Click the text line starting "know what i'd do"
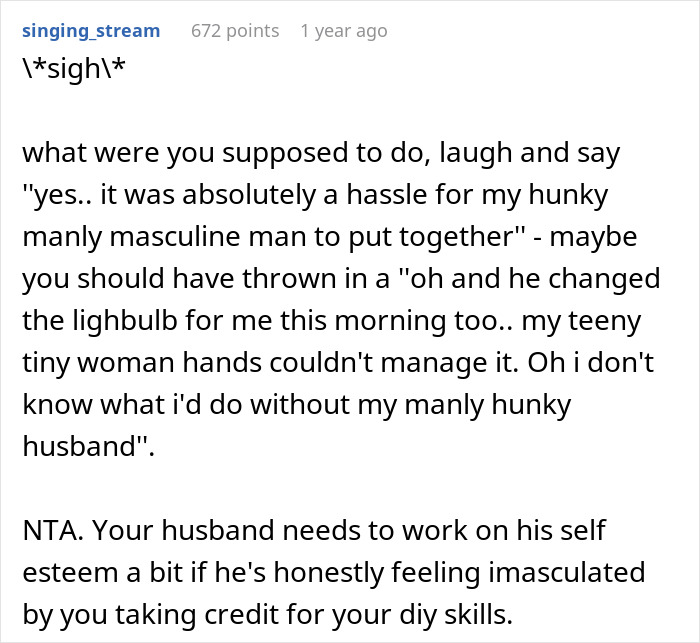 tap(297, 405)
